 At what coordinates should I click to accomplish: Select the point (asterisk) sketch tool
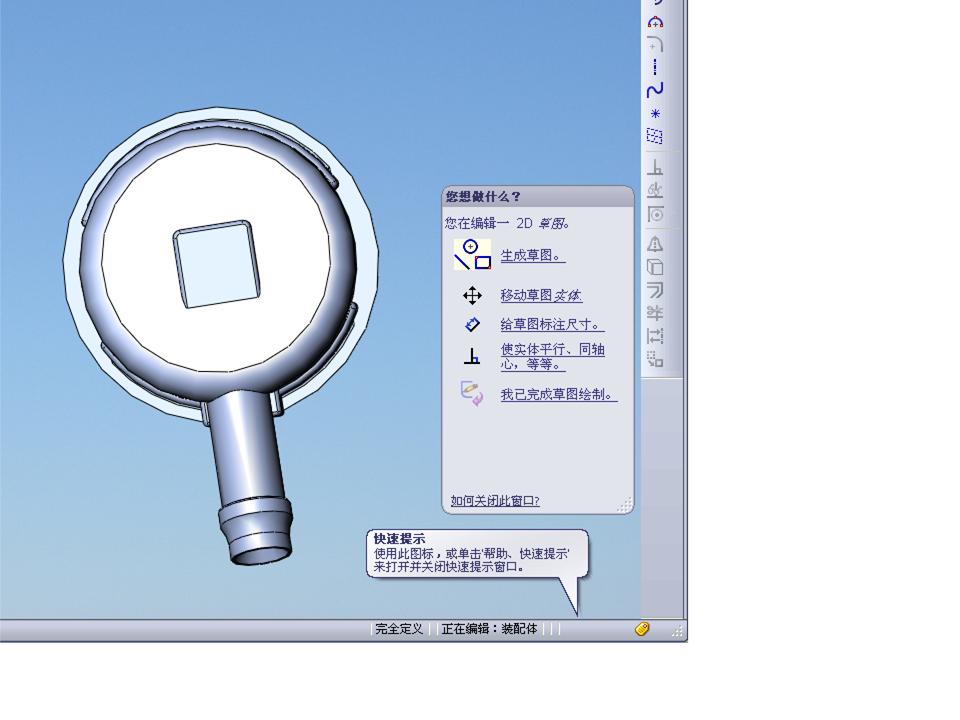point(655,113)
